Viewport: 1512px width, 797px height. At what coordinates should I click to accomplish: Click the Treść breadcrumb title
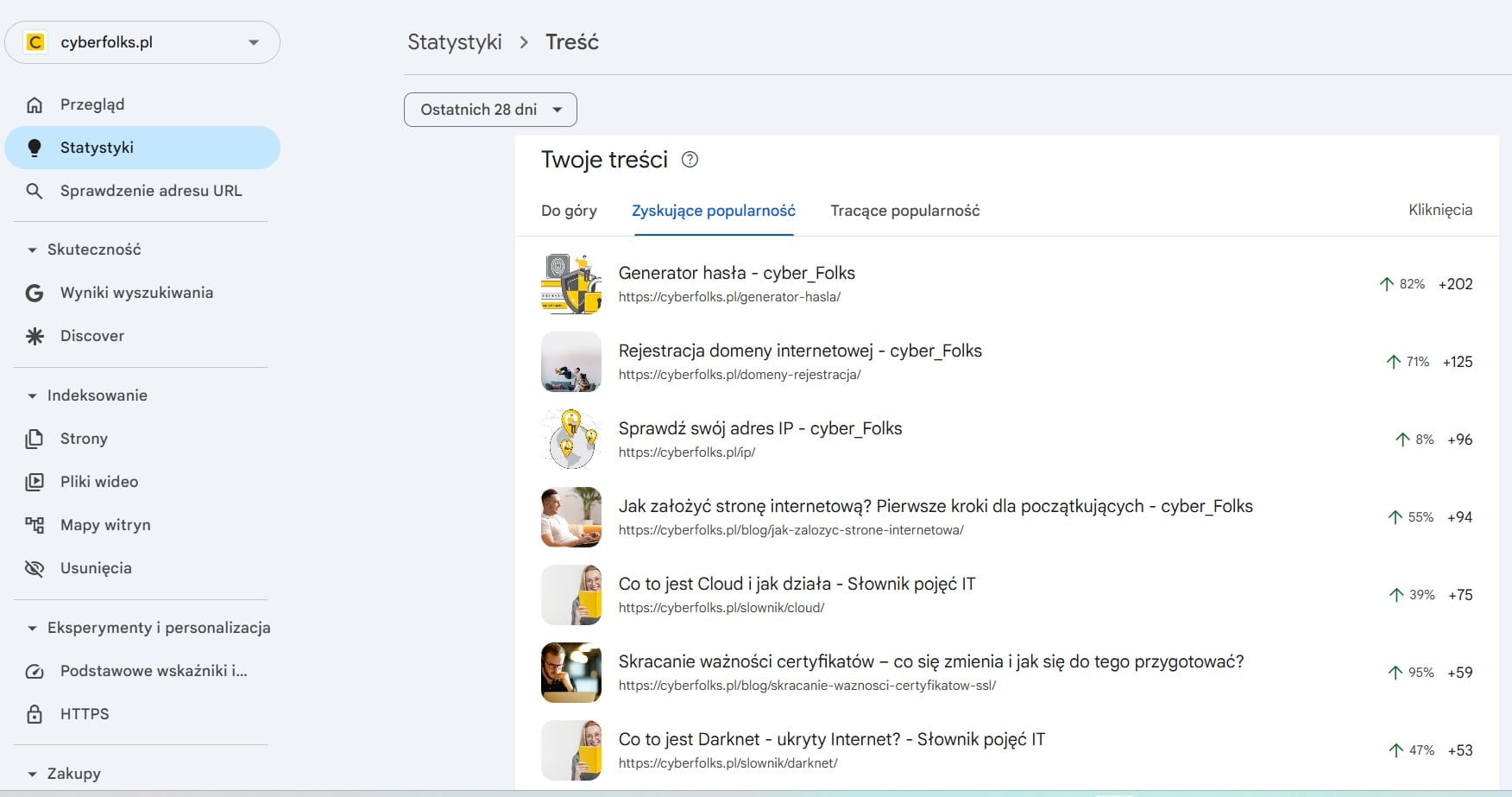pyautogui.click(x=572, y=42)
